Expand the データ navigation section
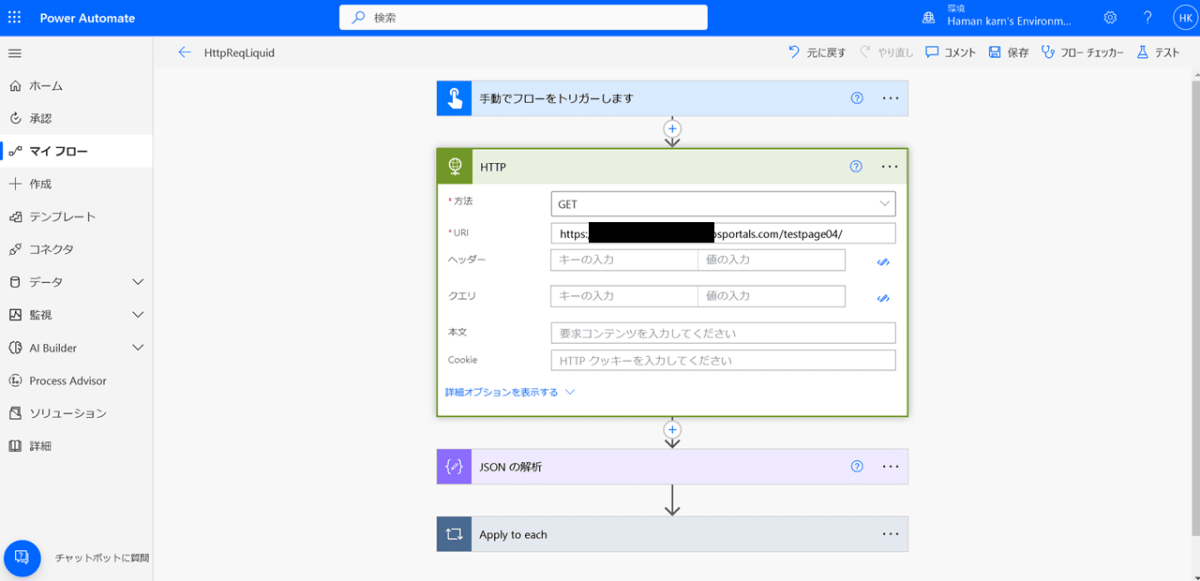1200x581 pixels. [138, 282]
